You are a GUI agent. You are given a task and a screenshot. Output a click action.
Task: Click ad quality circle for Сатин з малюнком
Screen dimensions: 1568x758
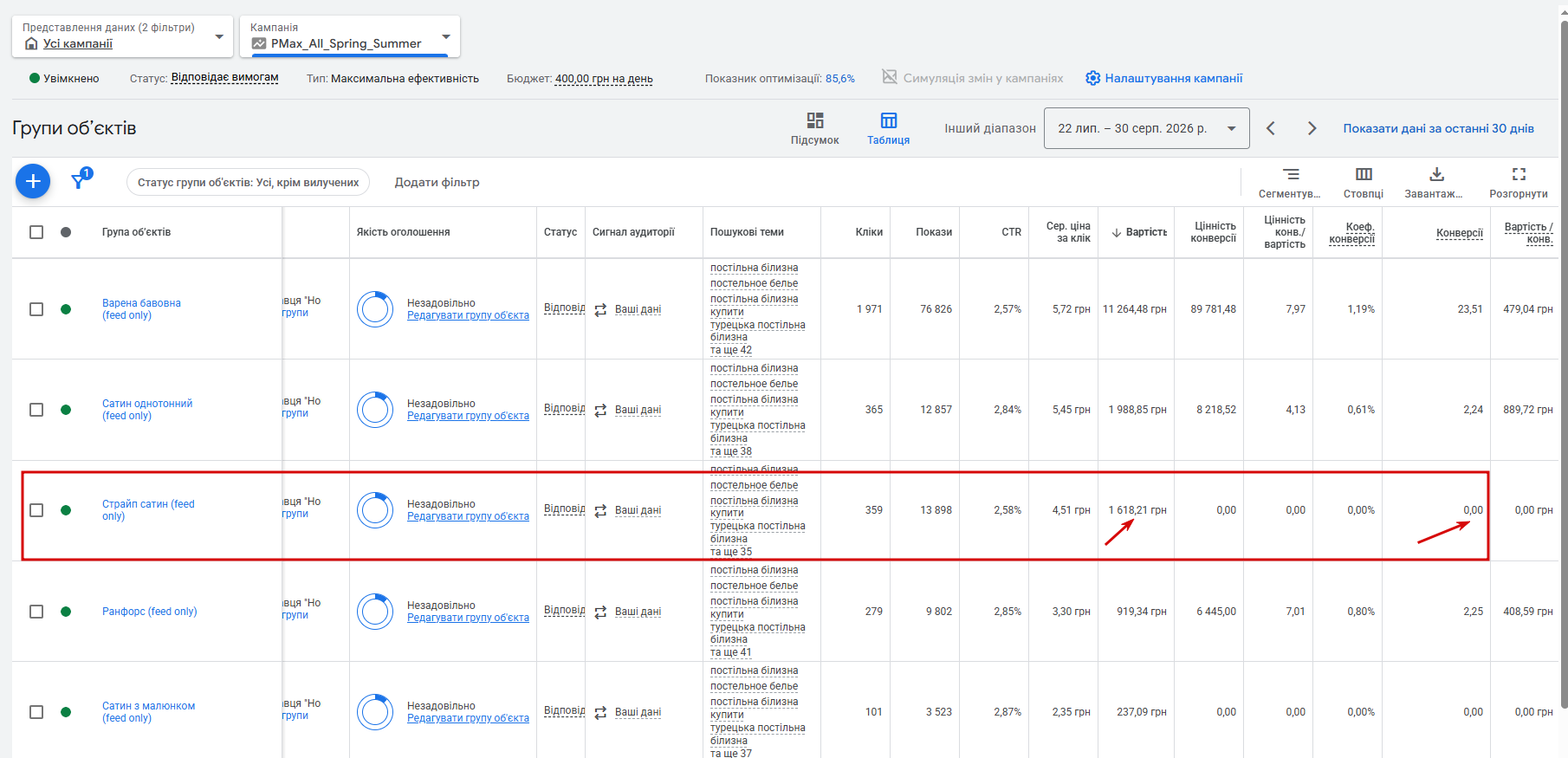pyautogui.click(x=375, y=712)
